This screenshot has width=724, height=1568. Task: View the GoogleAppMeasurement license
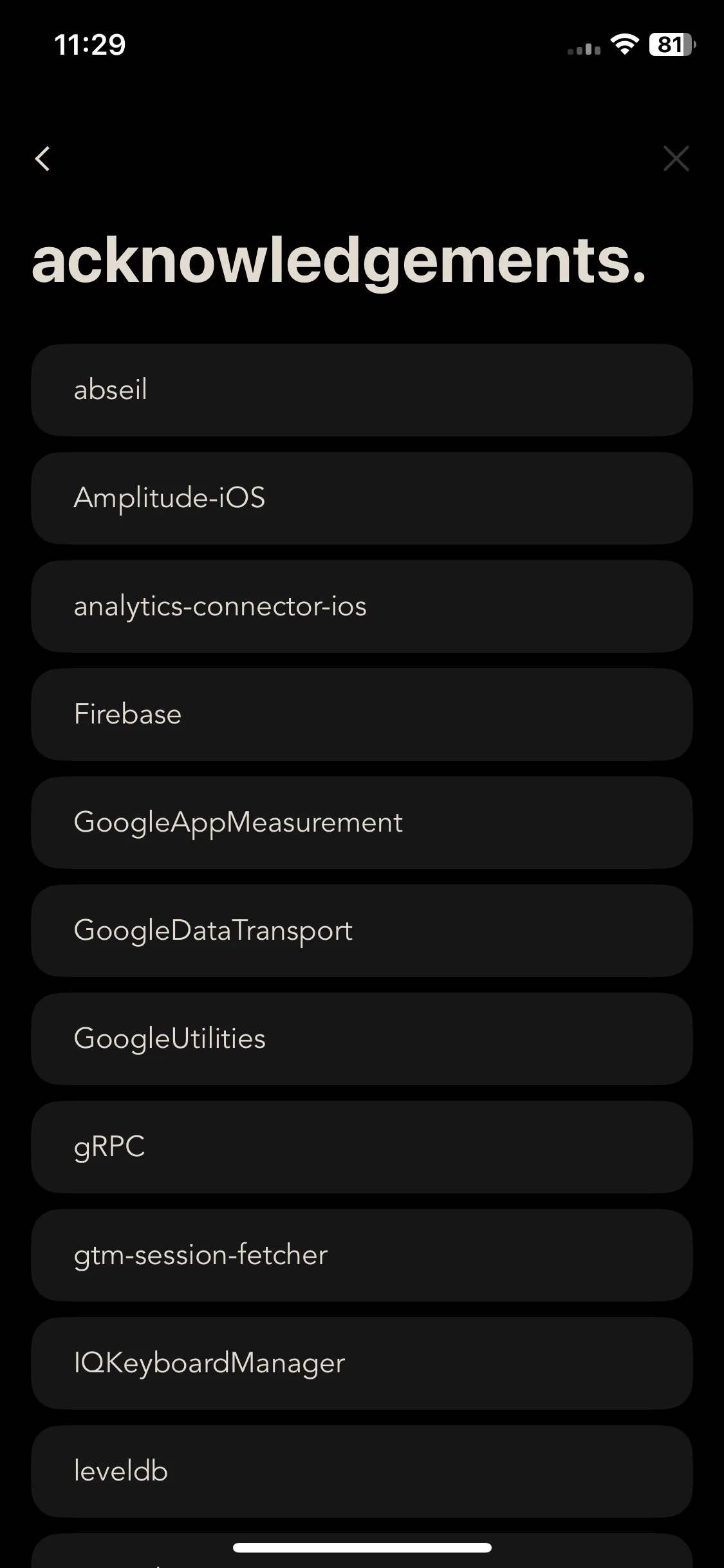pos(362,823)
